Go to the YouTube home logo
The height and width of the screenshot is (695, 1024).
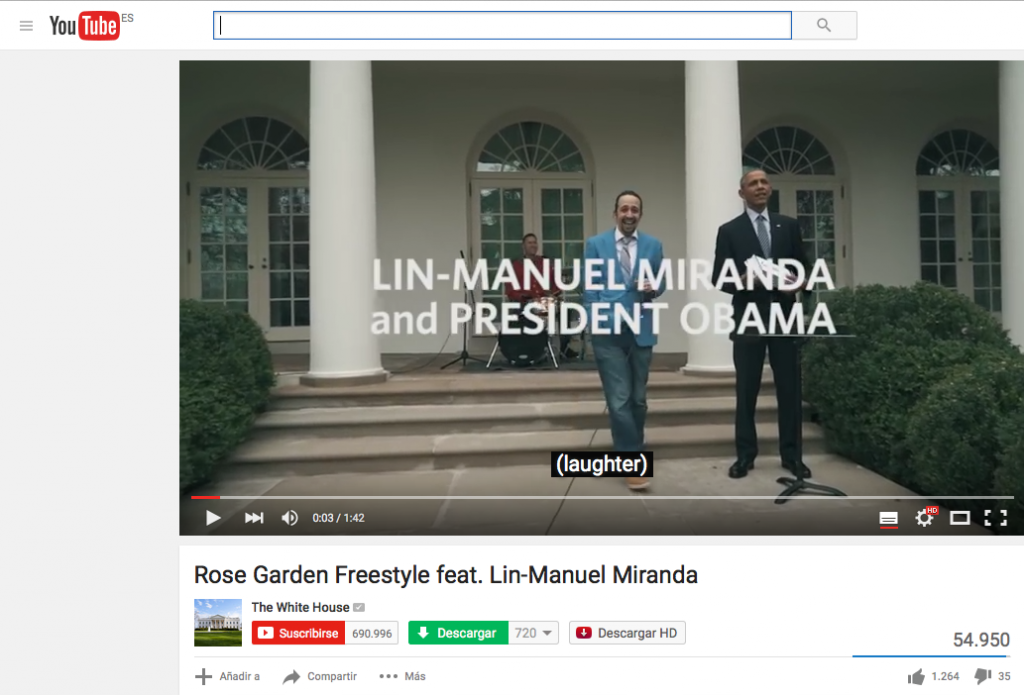[x=85, y=25]
